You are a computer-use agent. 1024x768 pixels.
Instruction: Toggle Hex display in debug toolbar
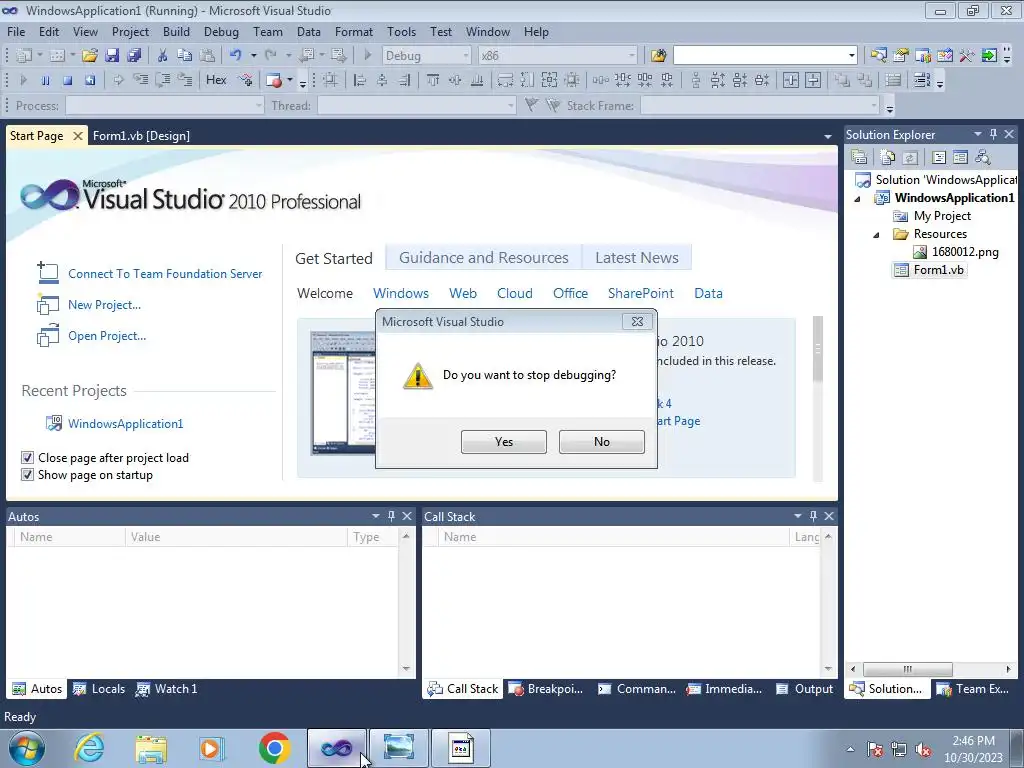(x=216, y=80)
